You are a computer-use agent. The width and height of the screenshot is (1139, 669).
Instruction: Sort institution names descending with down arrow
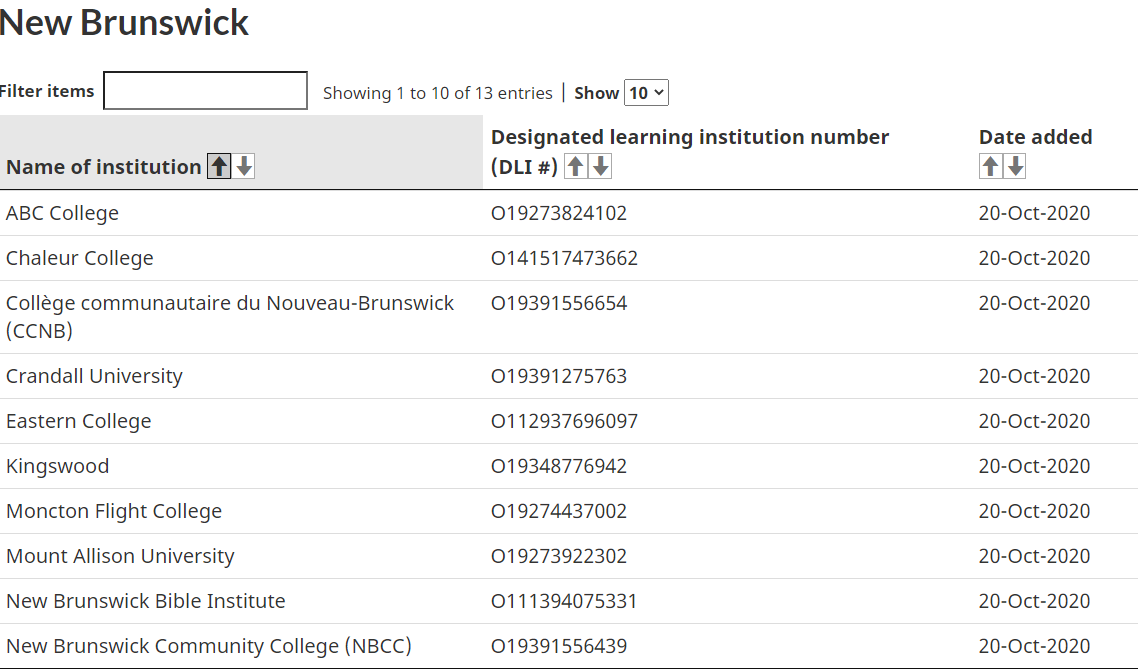tap(244, 166)
